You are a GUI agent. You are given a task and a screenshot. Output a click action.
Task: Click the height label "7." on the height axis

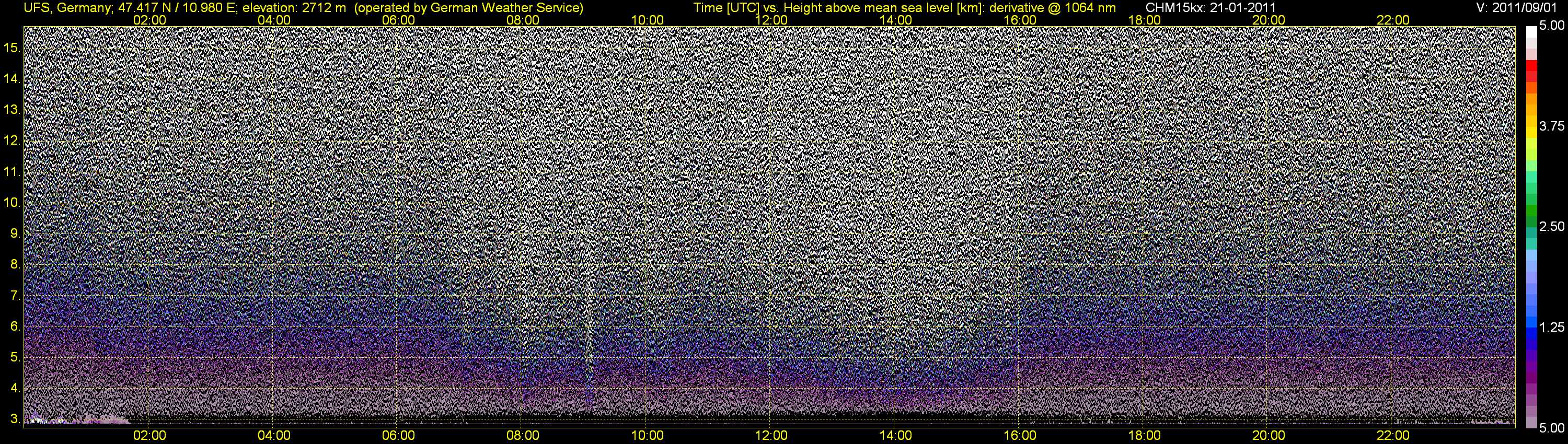[16, 296]
